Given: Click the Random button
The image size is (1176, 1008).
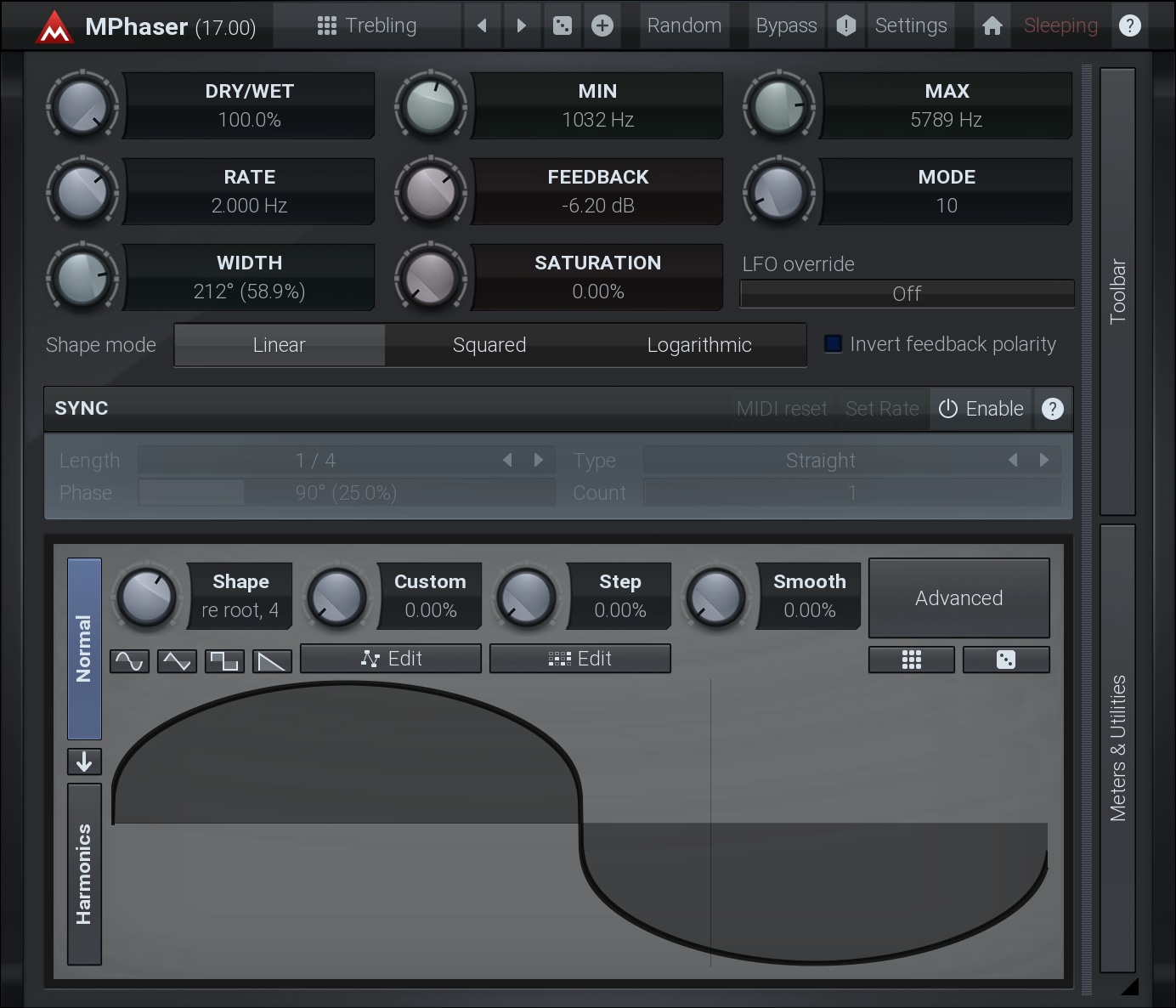Looking at the screenshot, I should coord(684,25).
